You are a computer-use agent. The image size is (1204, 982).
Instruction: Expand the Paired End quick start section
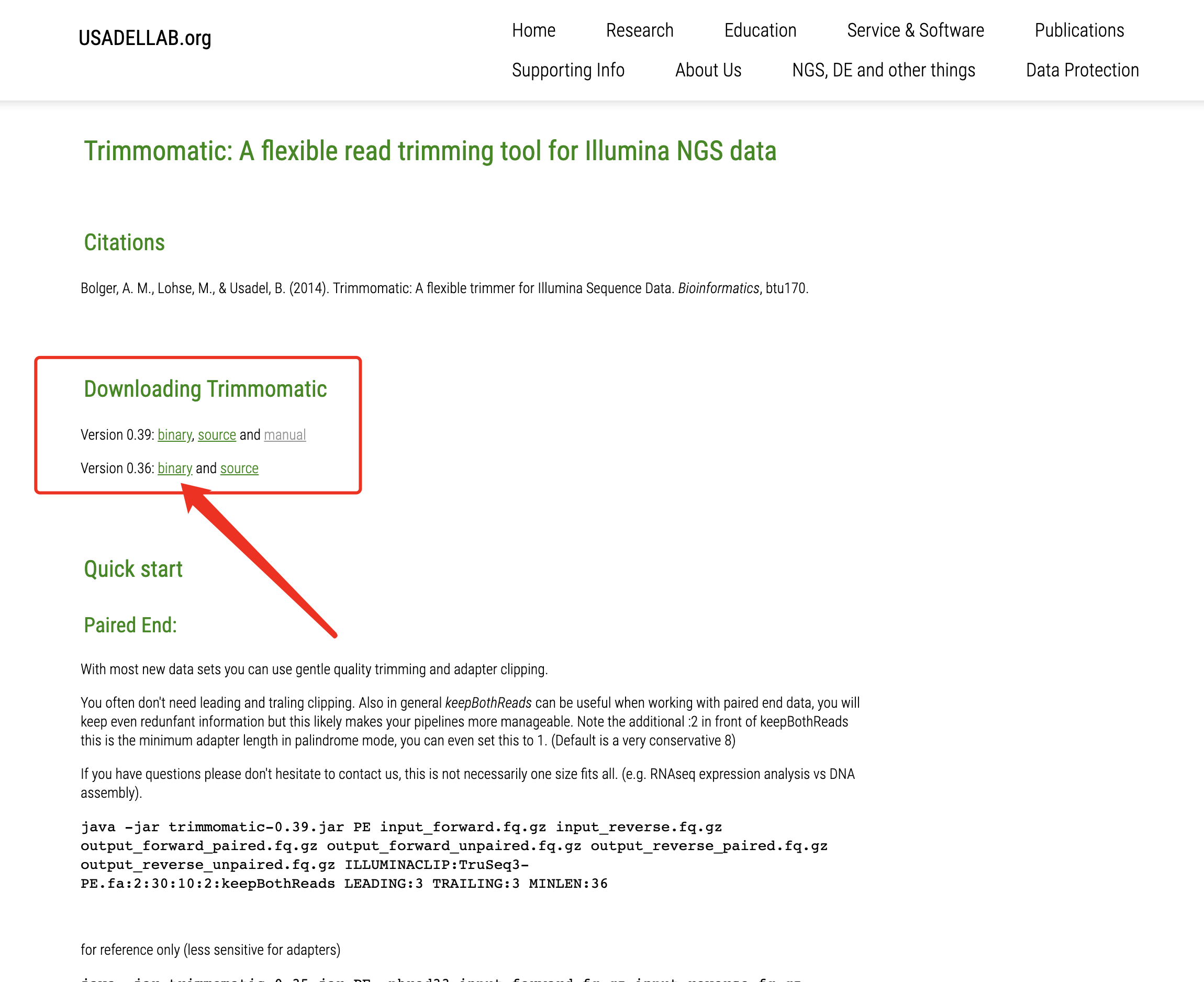tap(130, 625)
